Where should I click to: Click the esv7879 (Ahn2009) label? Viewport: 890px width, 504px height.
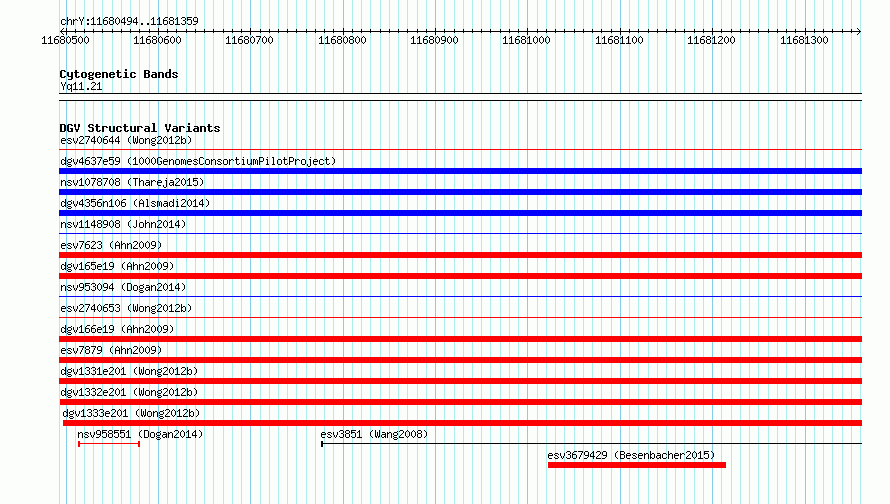[x=111, y=350]
